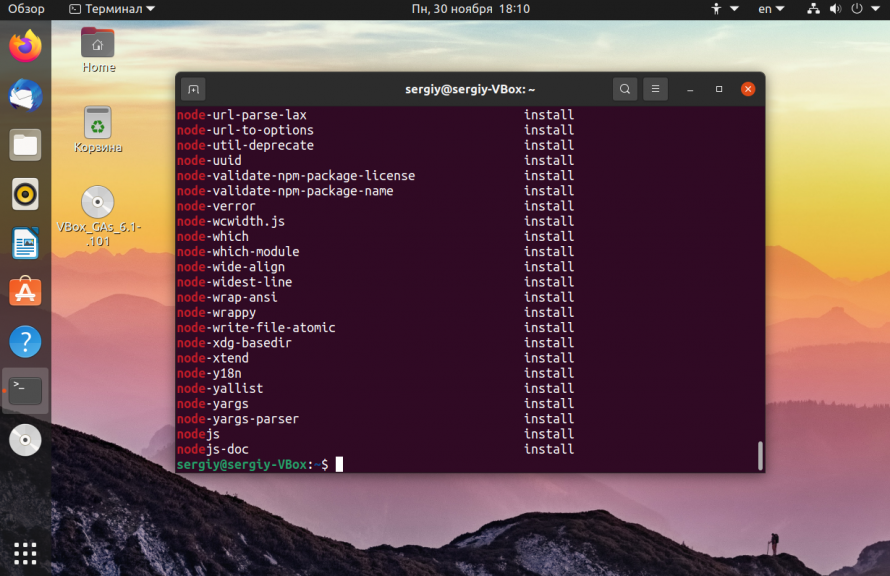Expand the system menu arrow at top right

point(876,9)
